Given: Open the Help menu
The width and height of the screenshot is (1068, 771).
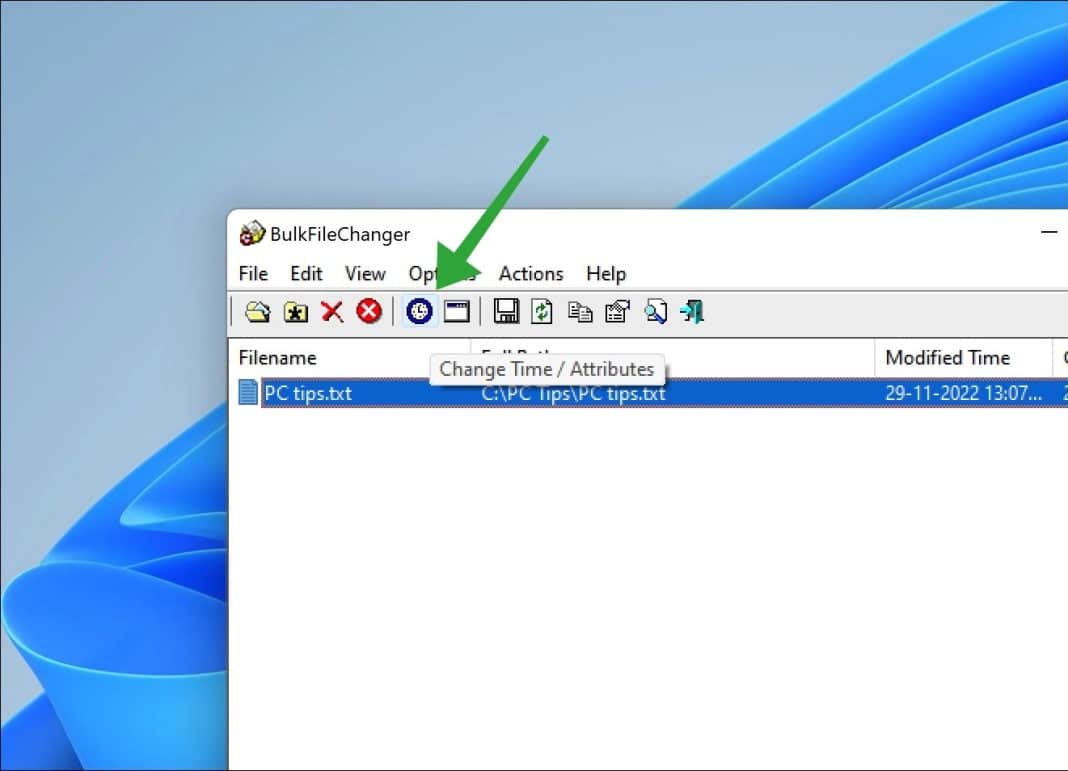Looking at the screenshot, I should point(606,274).
